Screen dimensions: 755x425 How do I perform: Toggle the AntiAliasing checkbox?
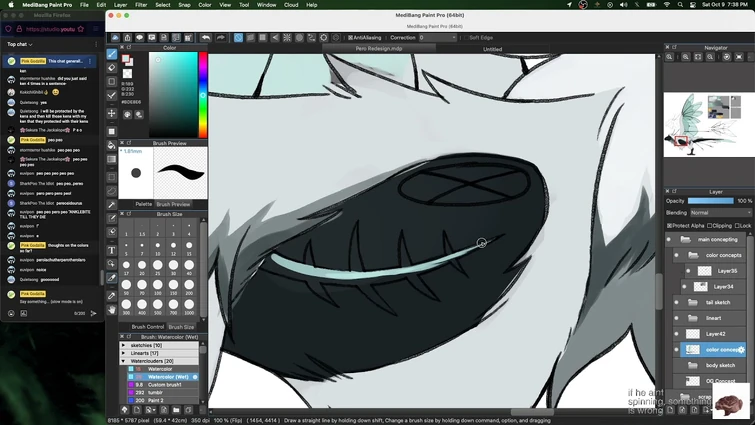pos(350,38)
